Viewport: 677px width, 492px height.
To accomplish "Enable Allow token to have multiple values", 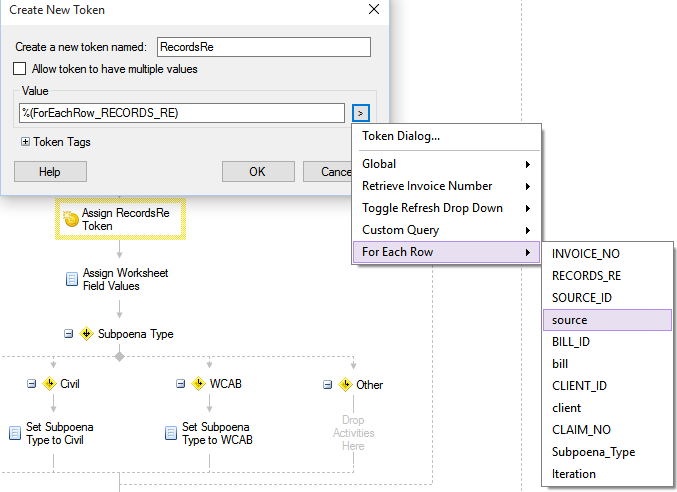I will click(x=19, y=69).
